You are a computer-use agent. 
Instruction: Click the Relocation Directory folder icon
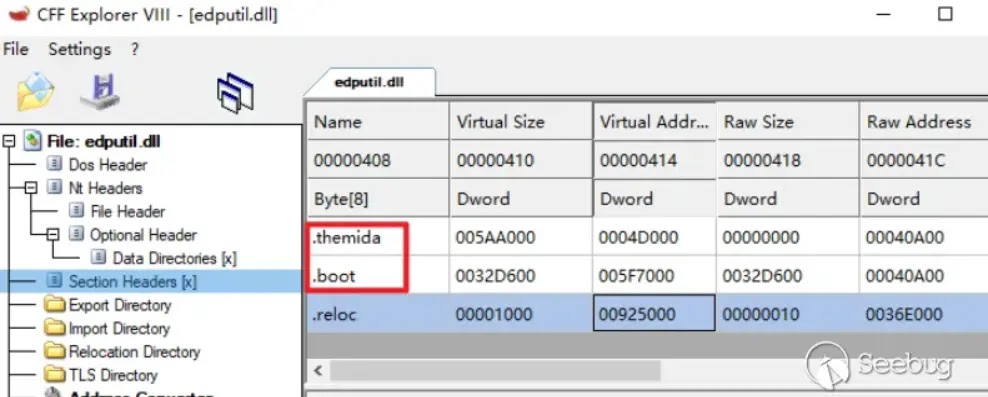point(55,352)
